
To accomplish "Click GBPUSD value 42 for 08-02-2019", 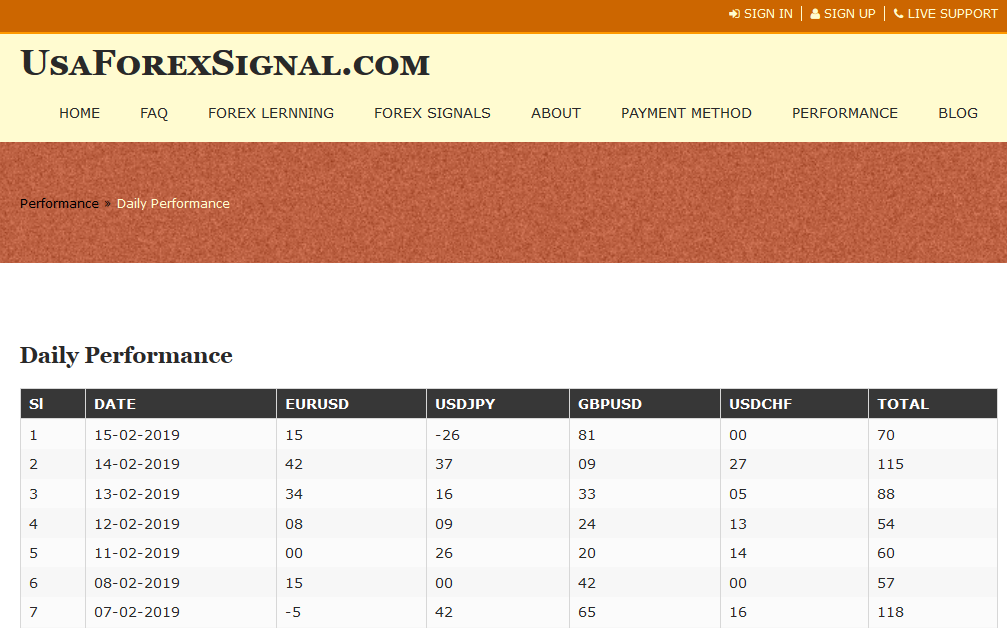I will point(587,583).
